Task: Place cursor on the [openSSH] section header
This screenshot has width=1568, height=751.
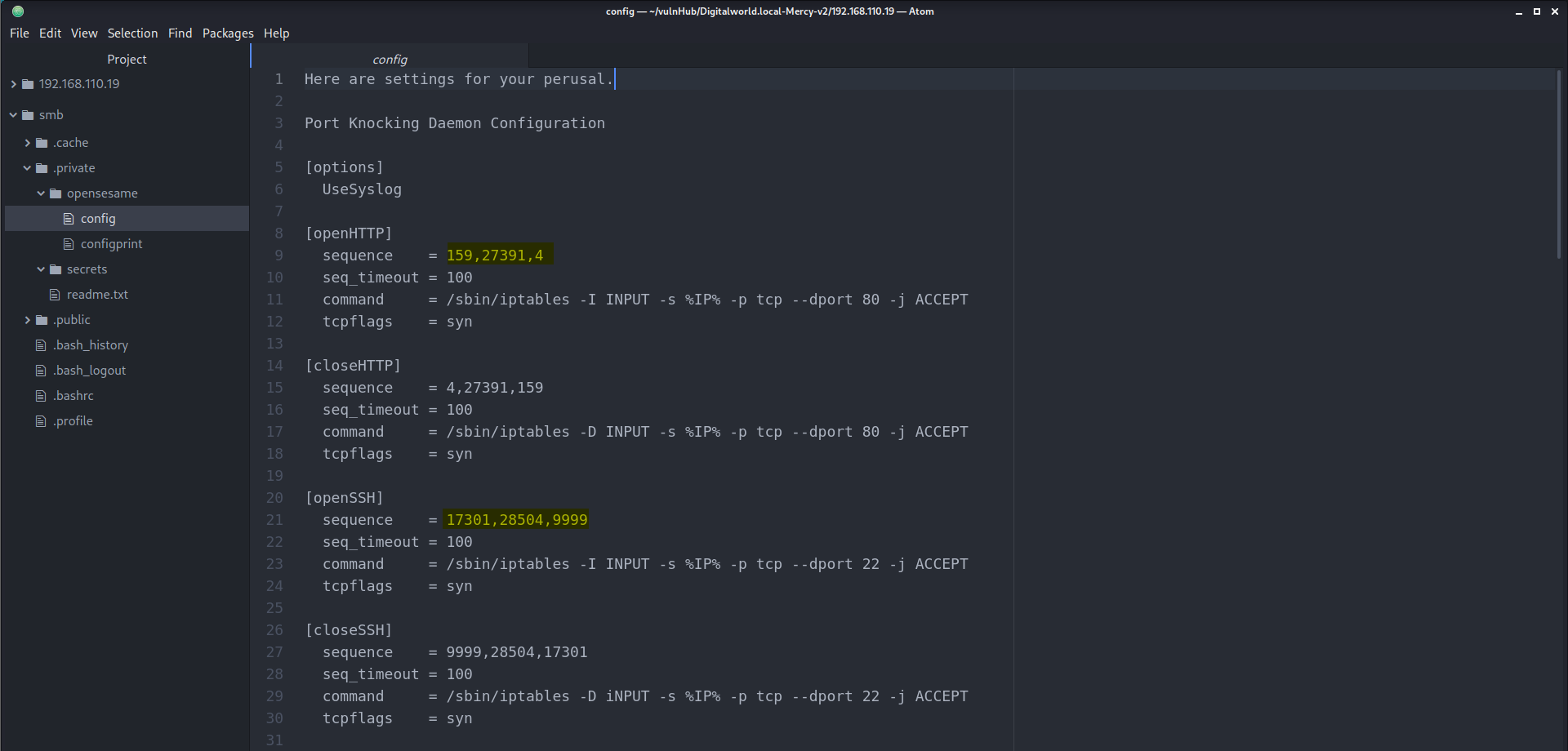Action: pyautogui.click(x=344, y=498)
